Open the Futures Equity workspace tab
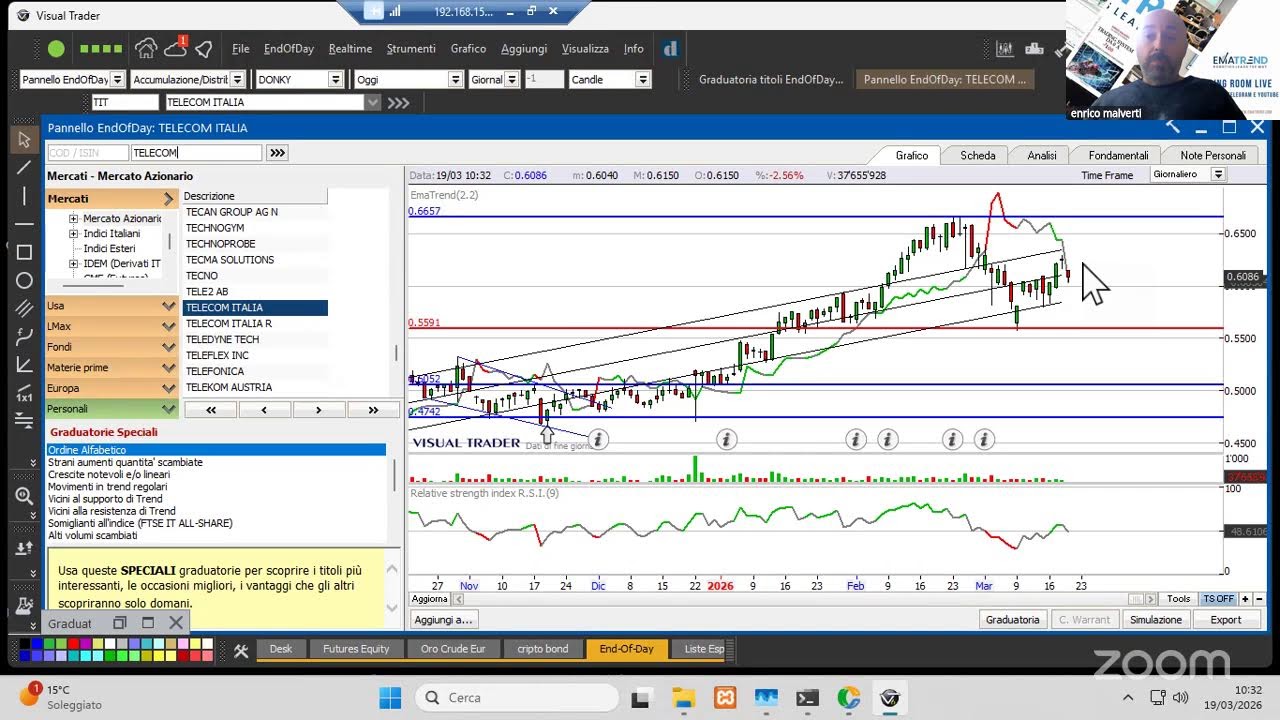This screenshot has width=1280, height=720. (x=356, y=649)
